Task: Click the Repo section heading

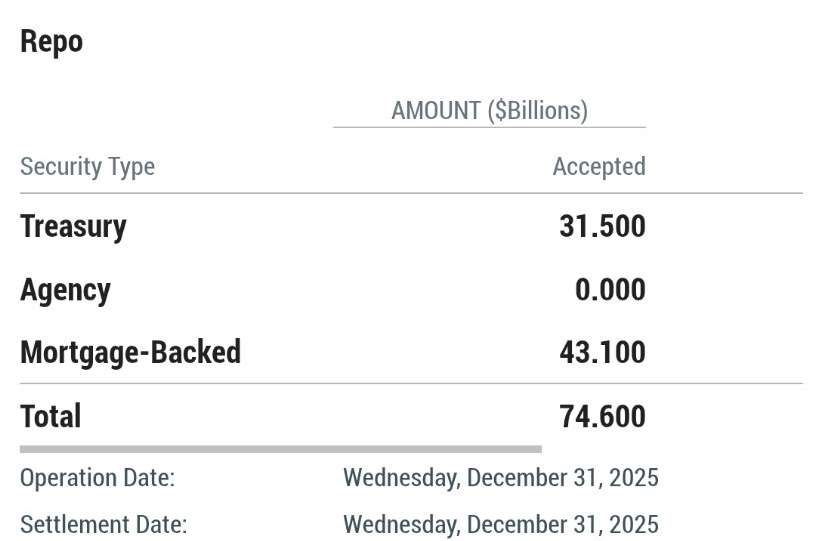Action: pos(51,42)
